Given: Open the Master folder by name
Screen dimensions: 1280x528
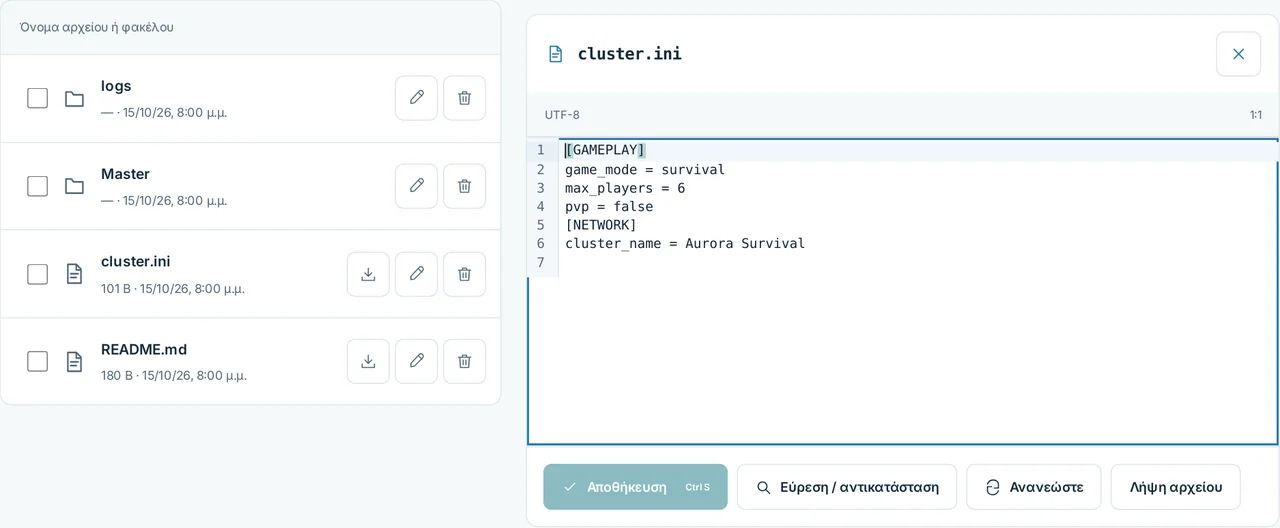Looking at the screenshot, I should pyautogui.click(x=125, y=174).
